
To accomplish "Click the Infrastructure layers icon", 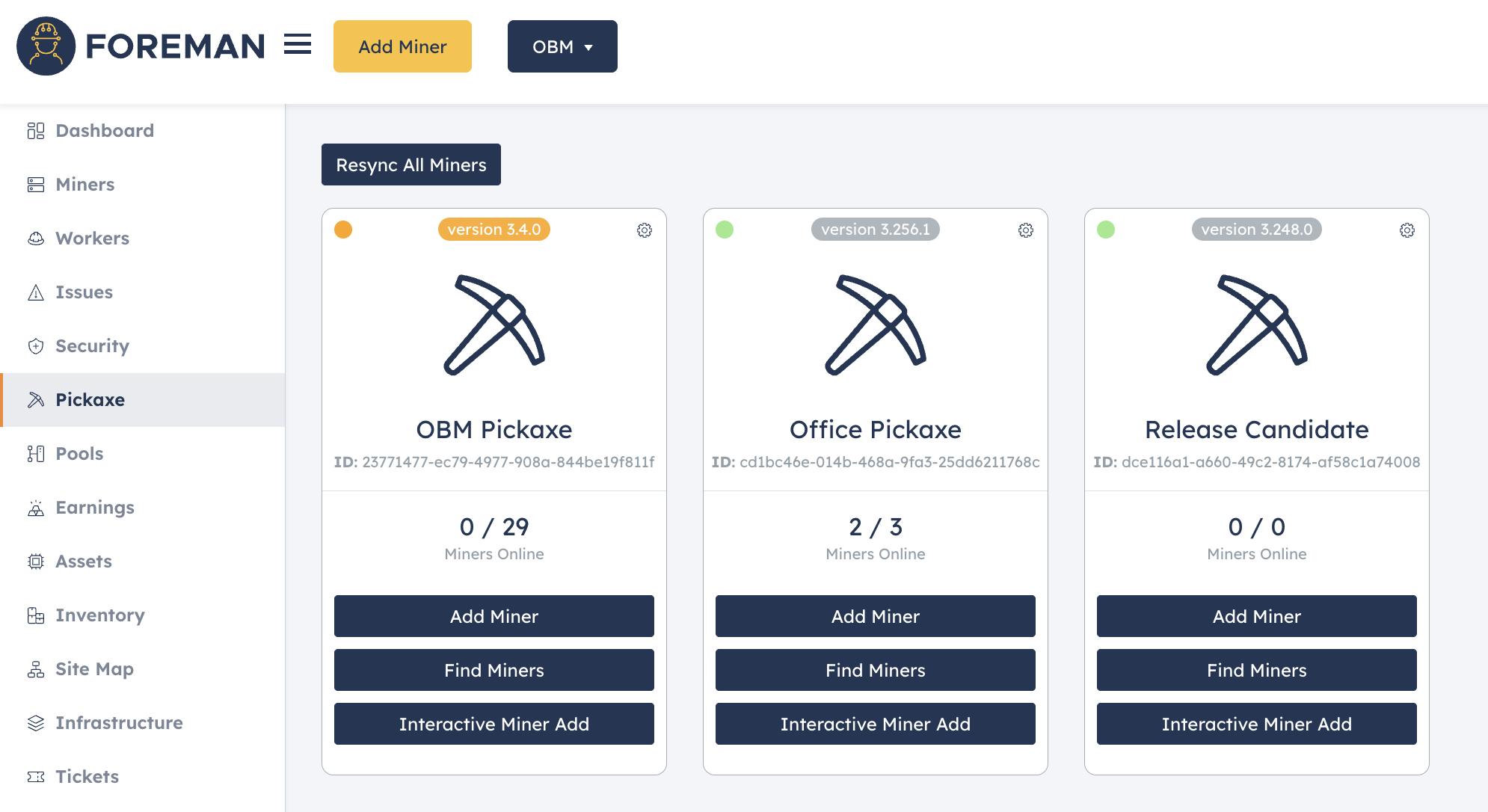I will (36, 723).
